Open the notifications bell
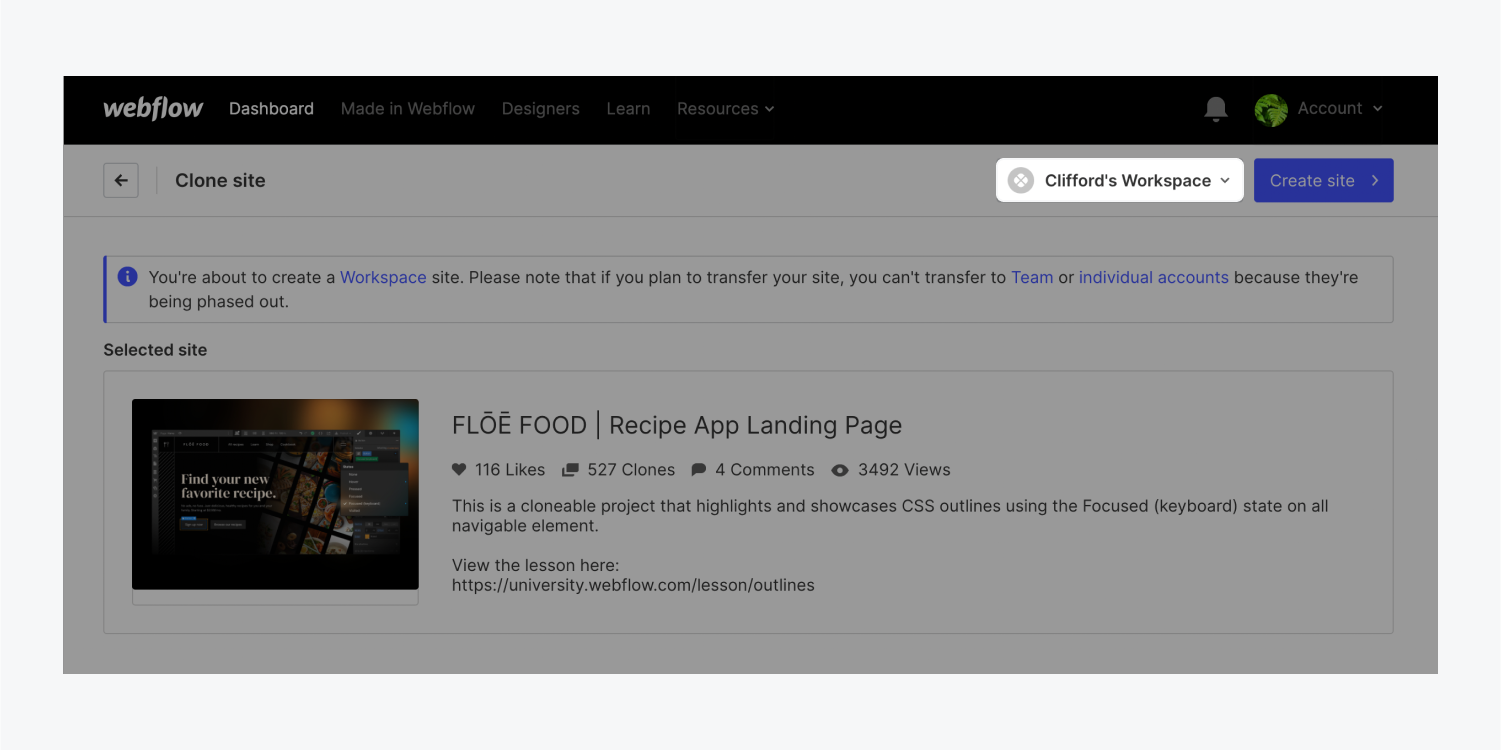Image resolution: width=1501 pixels, height=751 pixels. [1215, 109]
